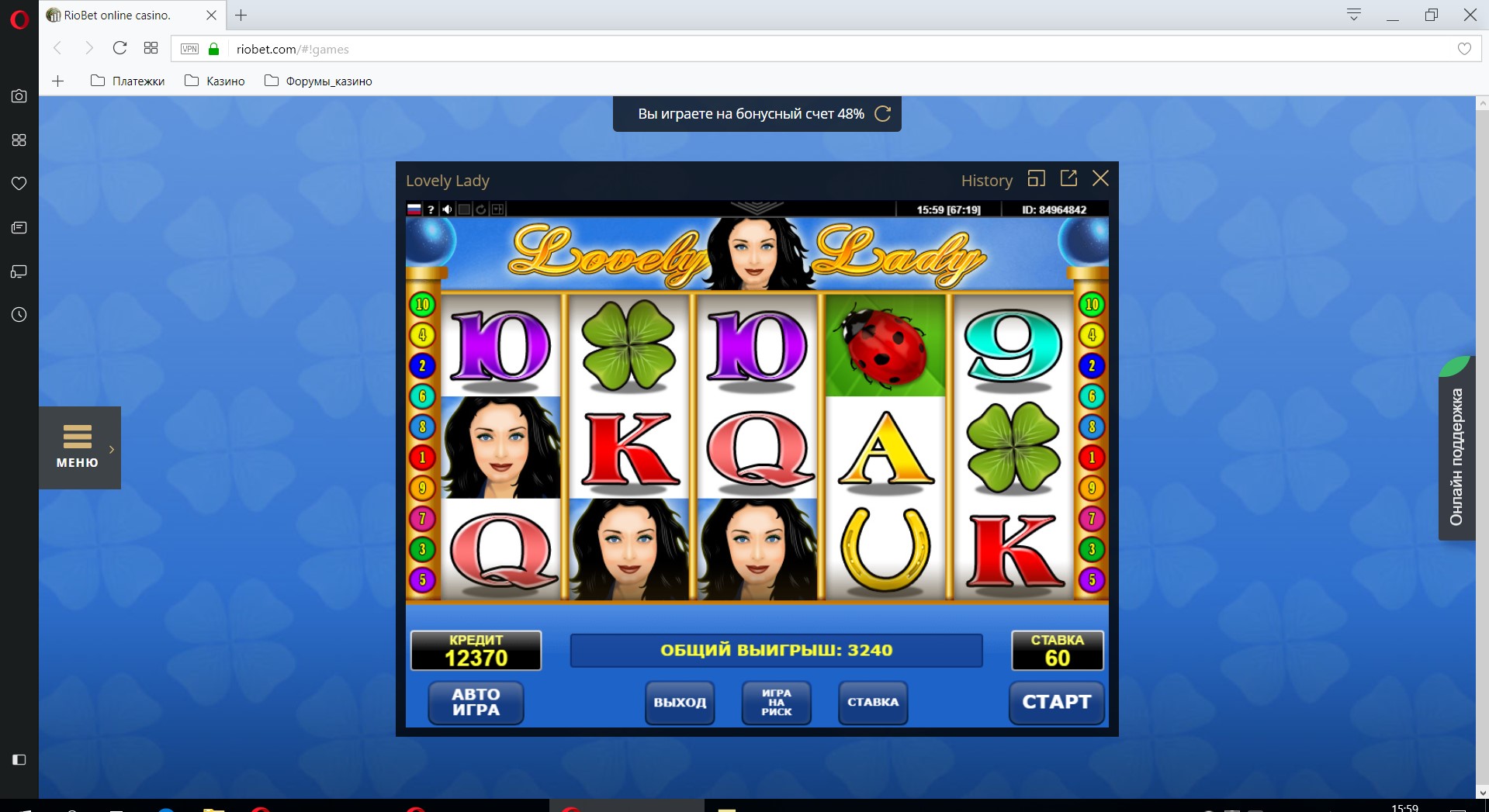1489x812 pixels.
Task: Click the yellow A reel symbol
Action: click(x=885, y=448)
